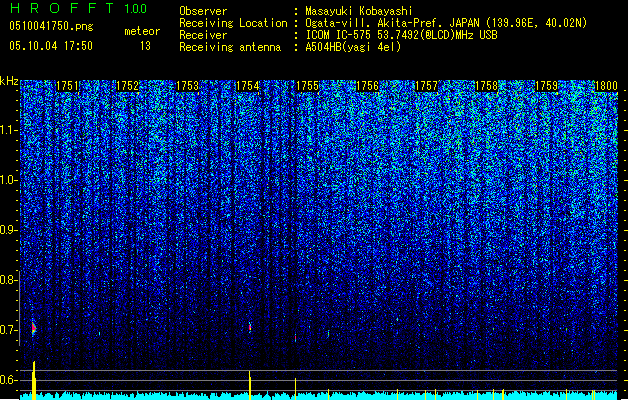This screenshot has height=400, width=629.
Task: Click the 0.6 kHz axis label
Action: [x=8, y=380]
